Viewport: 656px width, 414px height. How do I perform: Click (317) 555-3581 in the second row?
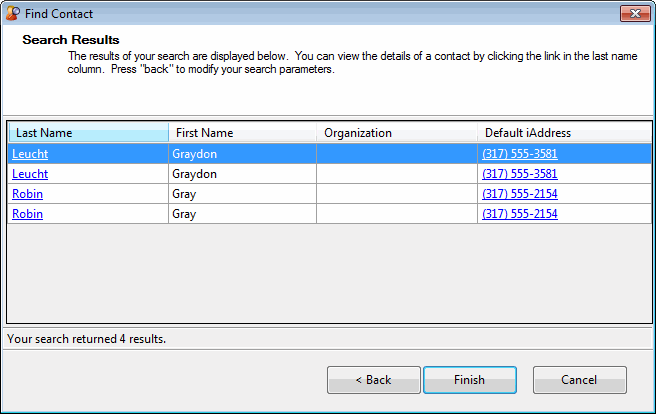tap(519, 174)
